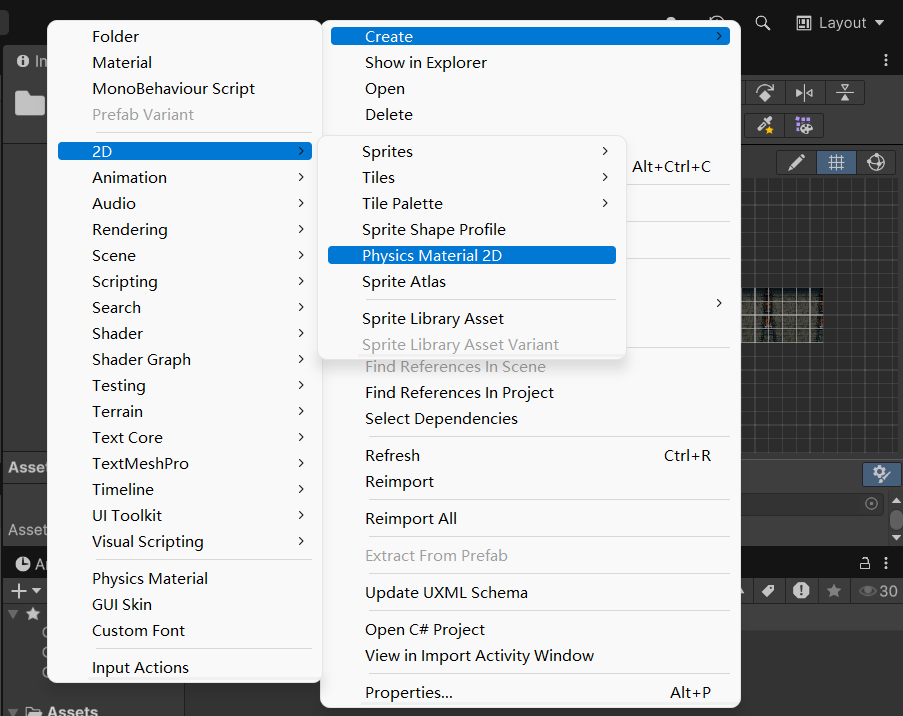Click the flip horizontally tool icon
This screenshot has height=716, width=903.
[x=804, y=93]
